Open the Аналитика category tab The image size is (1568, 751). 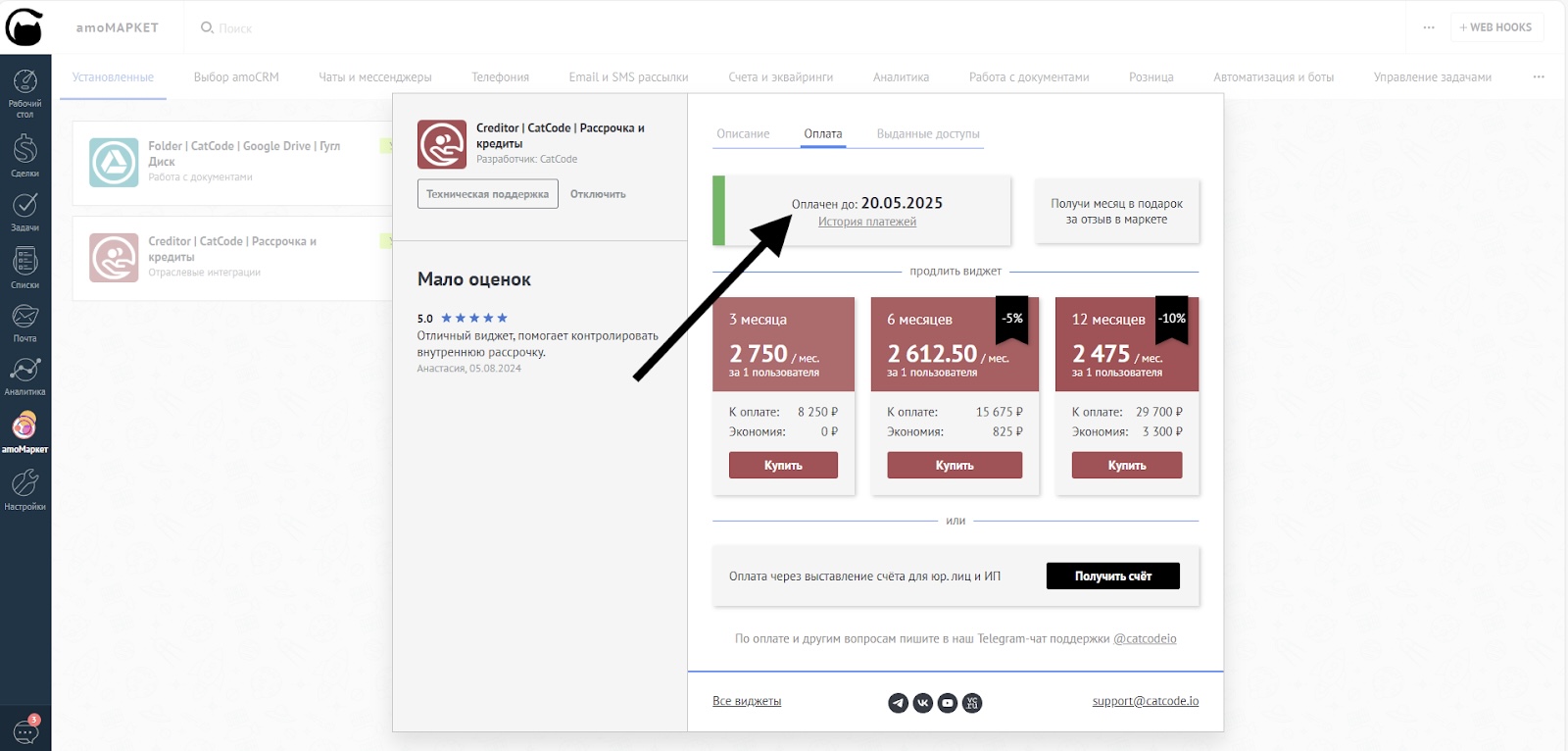901,76
